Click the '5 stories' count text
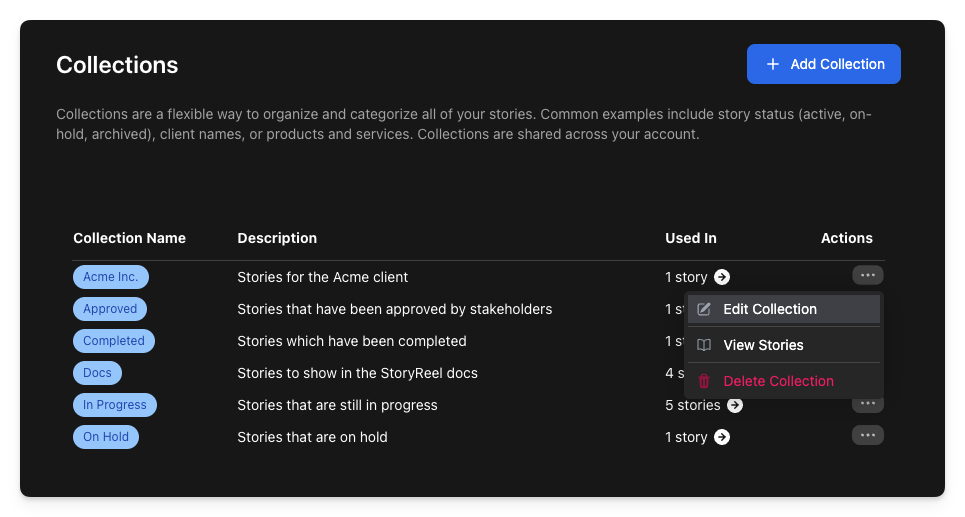This screenshot has height=517, width=965. (692, 405)
